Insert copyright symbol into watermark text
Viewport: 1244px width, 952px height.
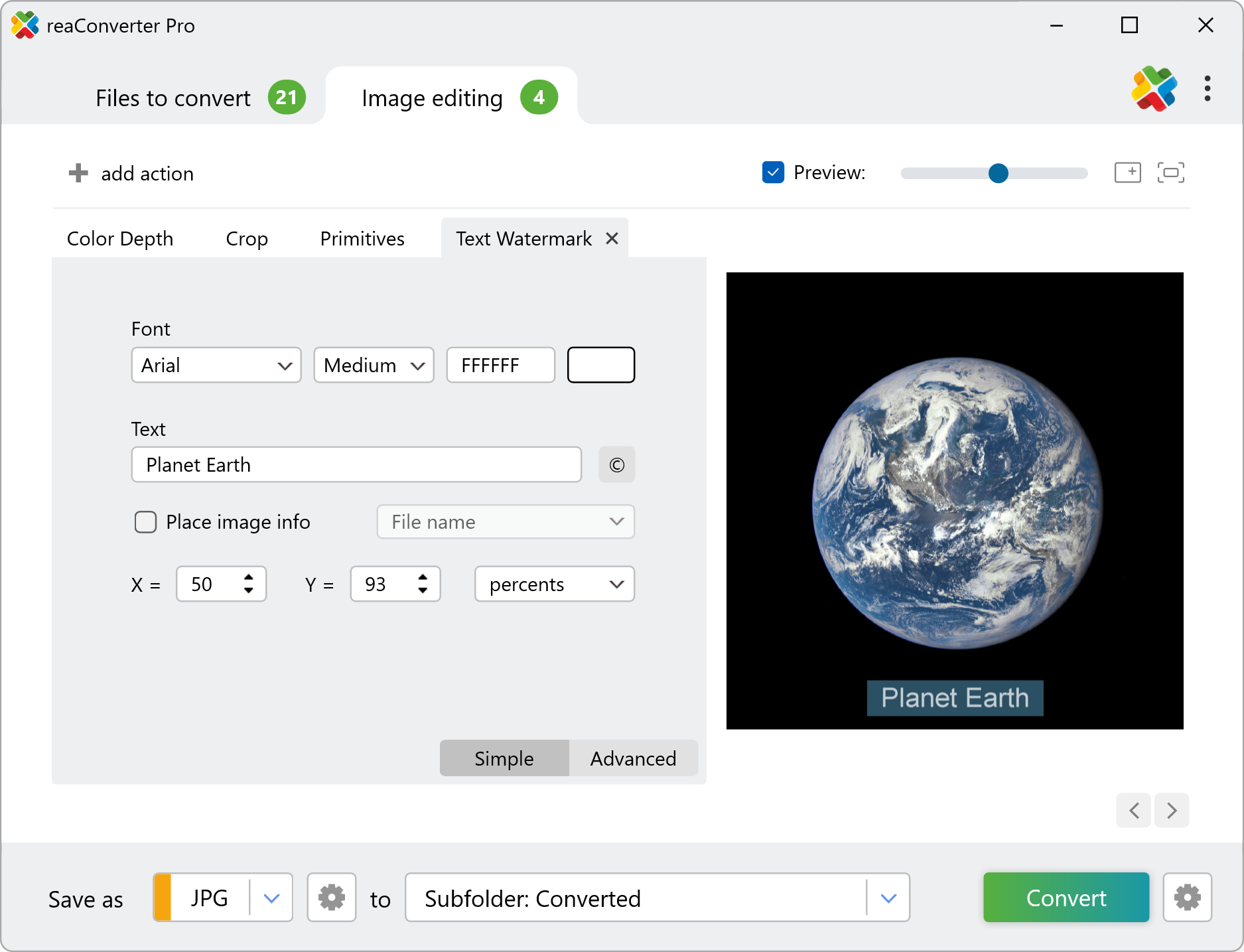(x=616, y=465)
